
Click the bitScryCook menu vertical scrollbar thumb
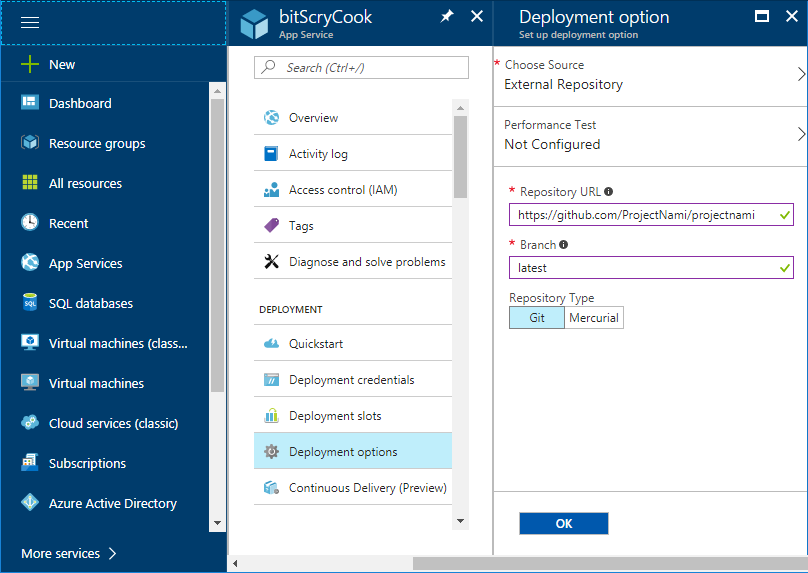click(460, 157)
